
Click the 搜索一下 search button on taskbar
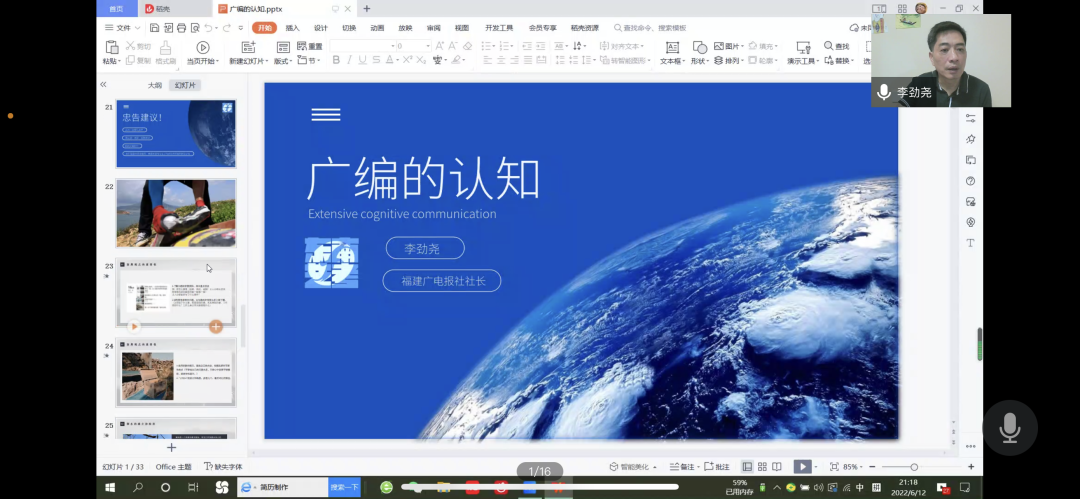click(x=344, y=487)
